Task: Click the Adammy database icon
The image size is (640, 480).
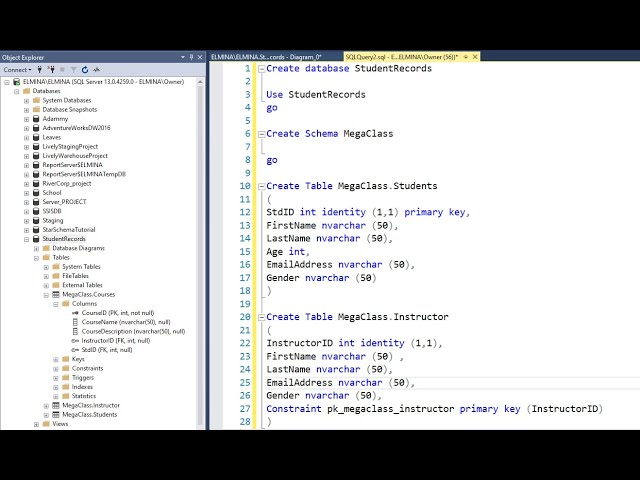Action: [x=36, y=119]
